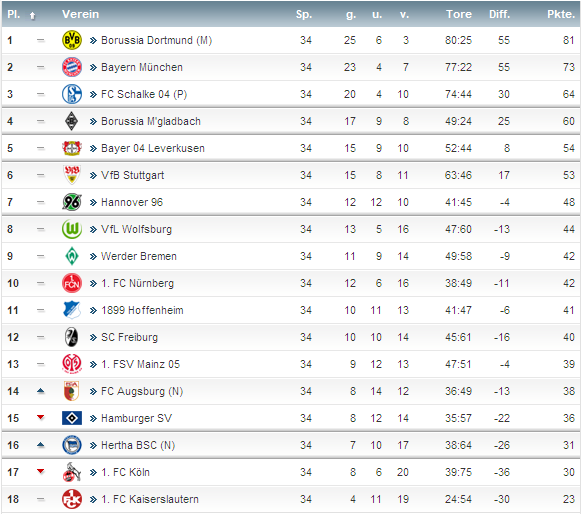Click the FC Augsburg up-trend arrow
581x514 pixels.
click(x=41, y=391)
